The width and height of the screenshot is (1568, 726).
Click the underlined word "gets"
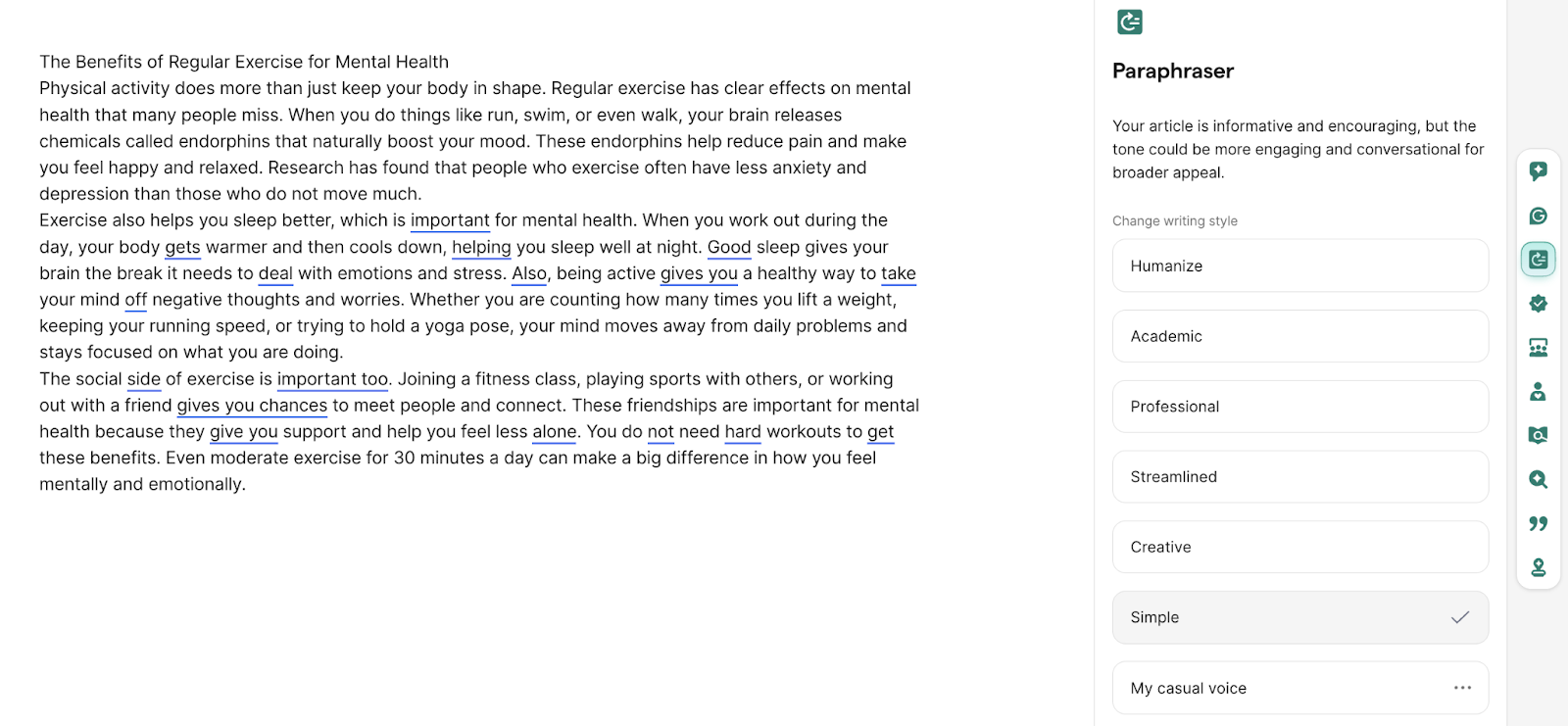click(182, 247)
